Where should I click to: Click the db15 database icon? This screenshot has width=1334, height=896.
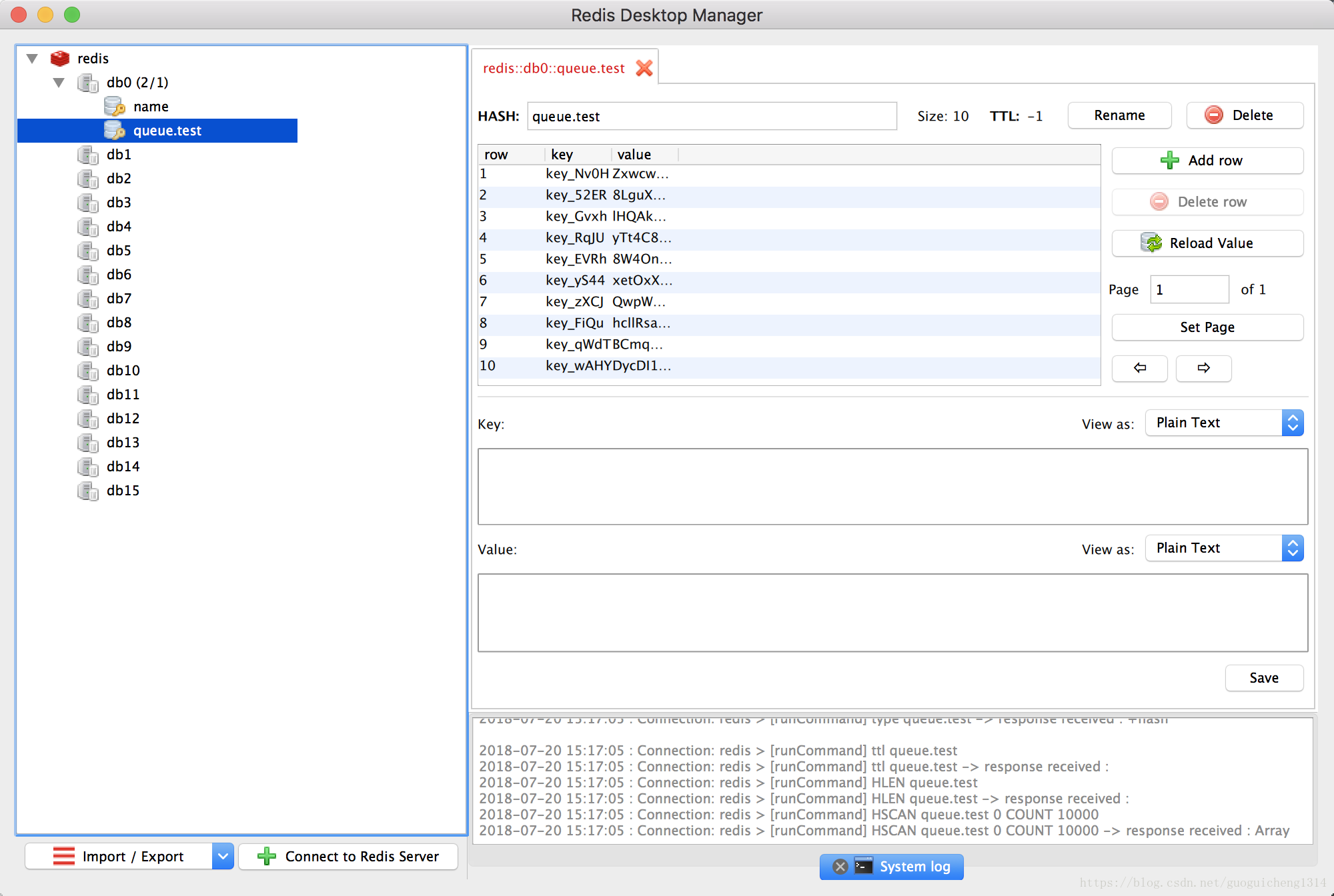coord(88,491)
